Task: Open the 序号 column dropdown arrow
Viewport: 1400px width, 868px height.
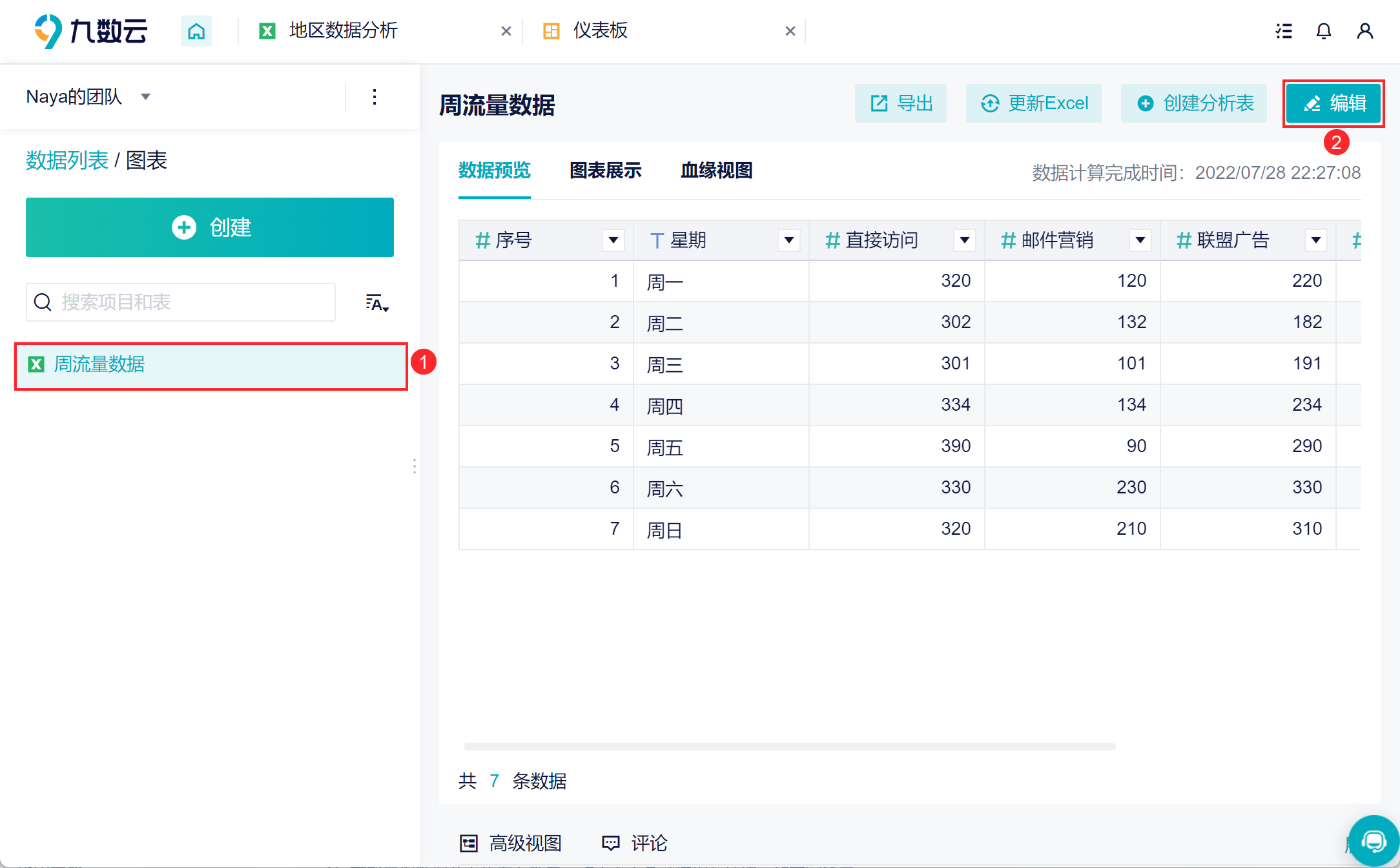Action: (x=613, y=240)
